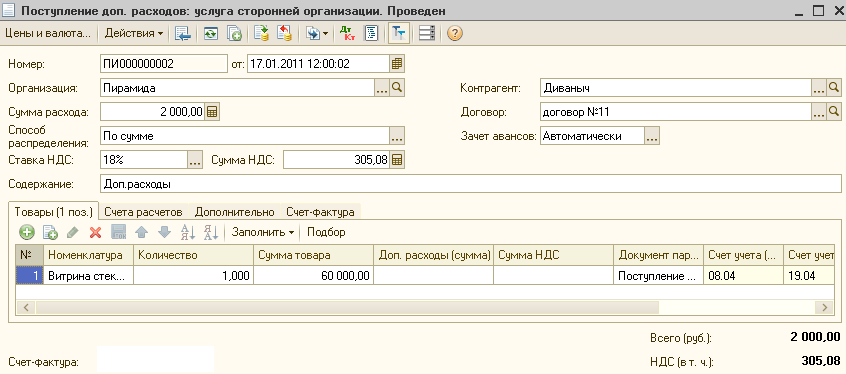Click the magnifier icon next to Пирамида
This screenshot has width=846, height=374.
[x=397, y=88]
